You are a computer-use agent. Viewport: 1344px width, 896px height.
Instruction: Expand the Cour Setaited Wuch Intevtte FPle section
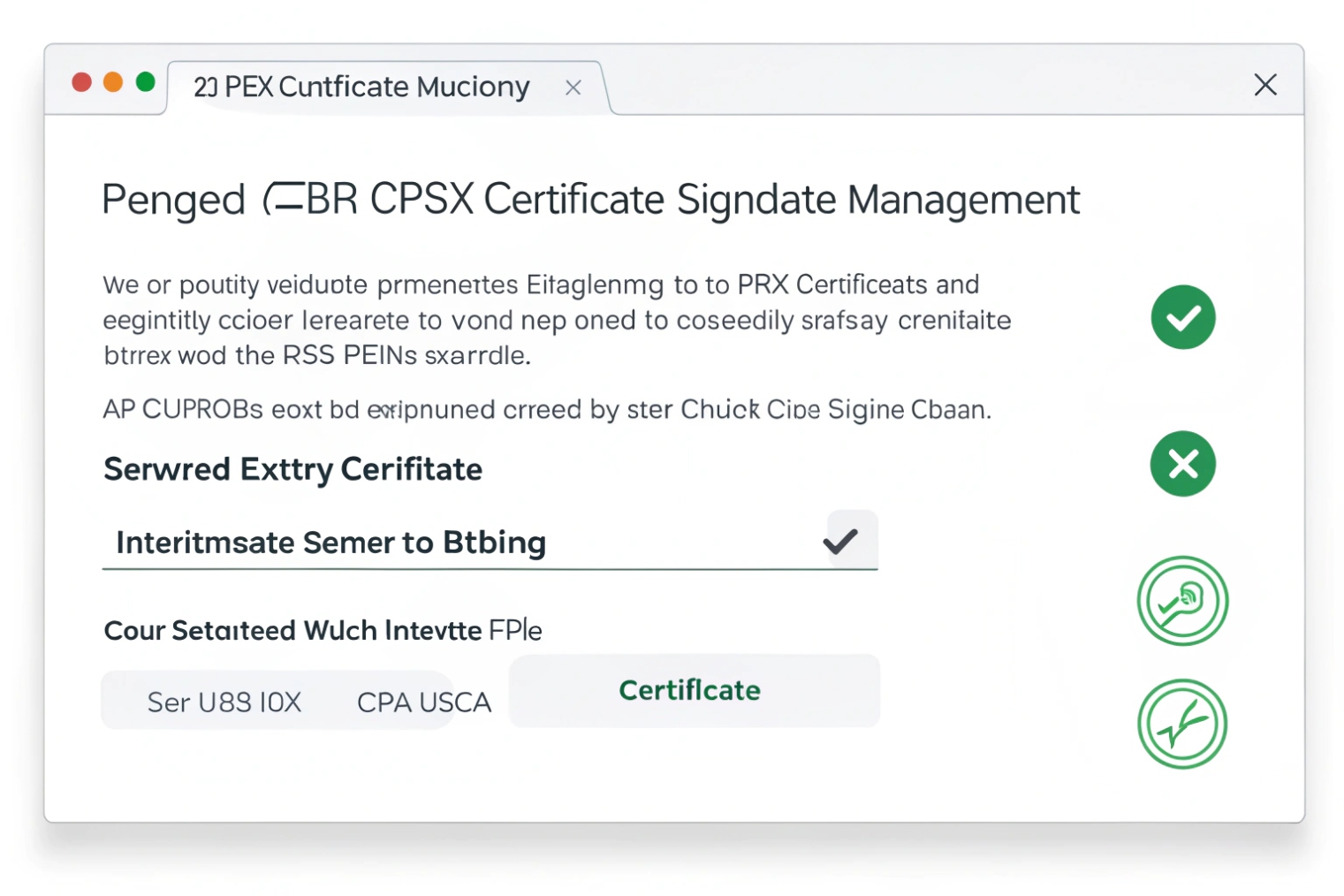tap(323, 630)
